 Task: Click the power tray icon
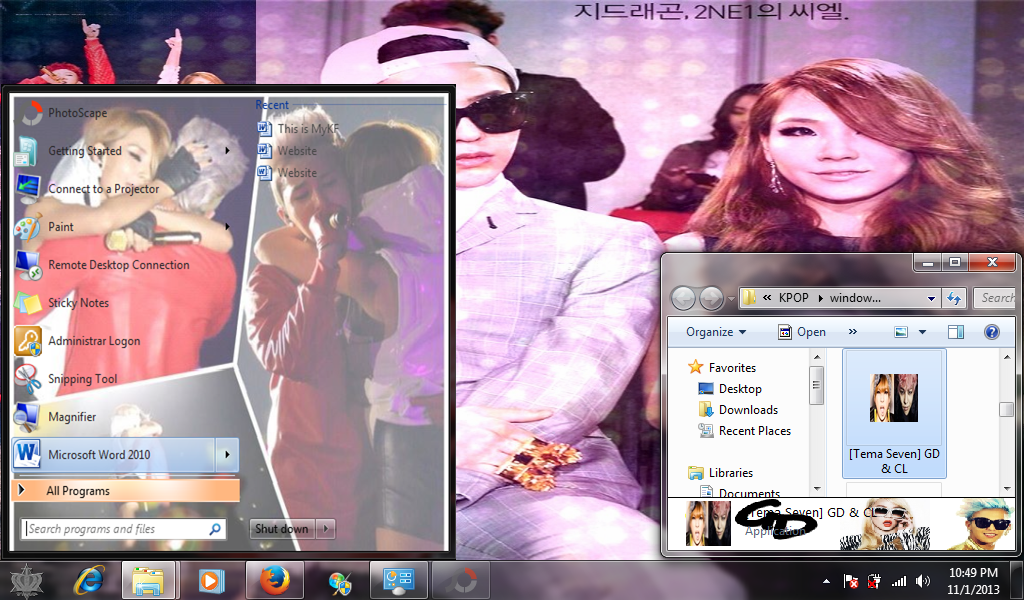point(874,580)
